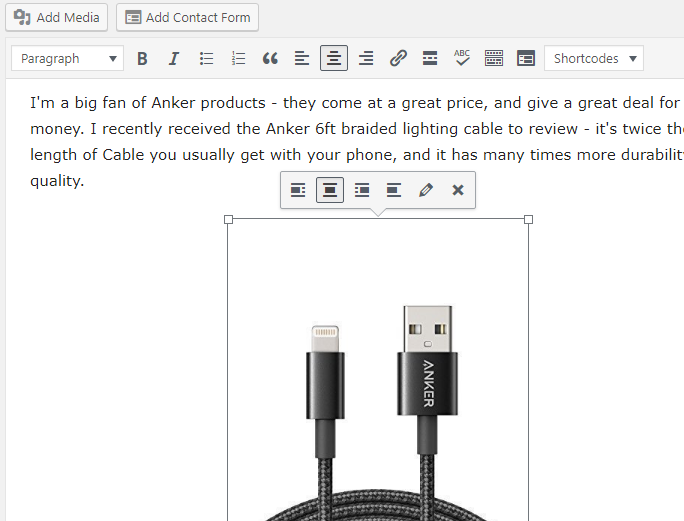Click the contact form toolbar icon

point(526,58)
